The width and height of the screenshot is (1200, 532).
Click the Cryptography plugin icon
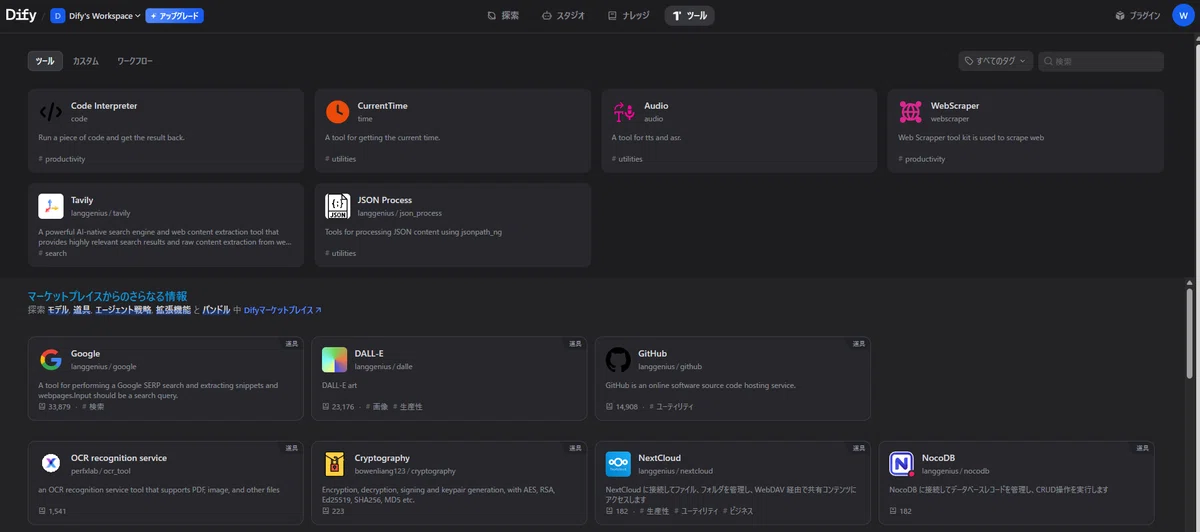pyautogui.click(x=335, y=464)
